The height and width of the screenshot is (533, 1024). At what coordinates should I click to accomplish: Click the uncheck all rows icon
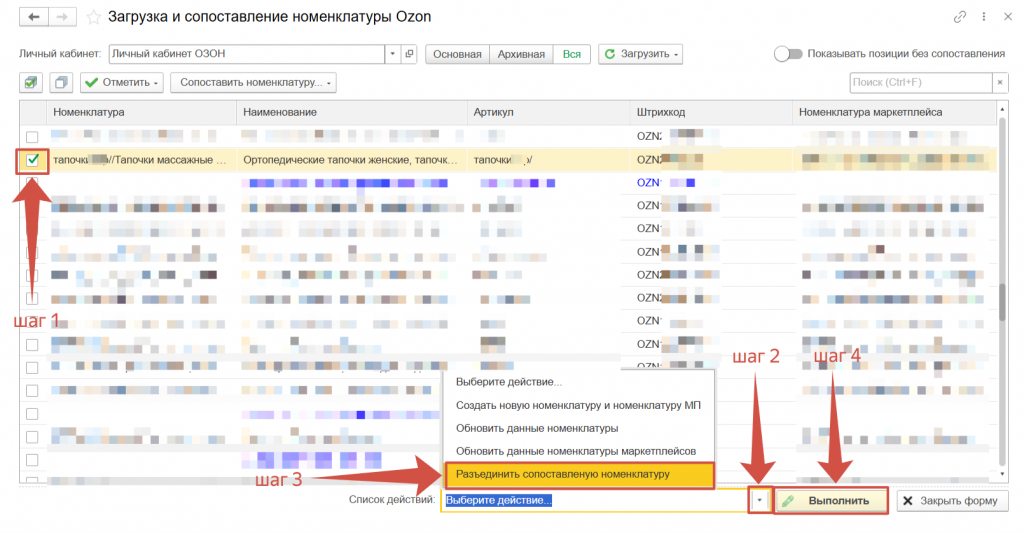tap(61, 82)
